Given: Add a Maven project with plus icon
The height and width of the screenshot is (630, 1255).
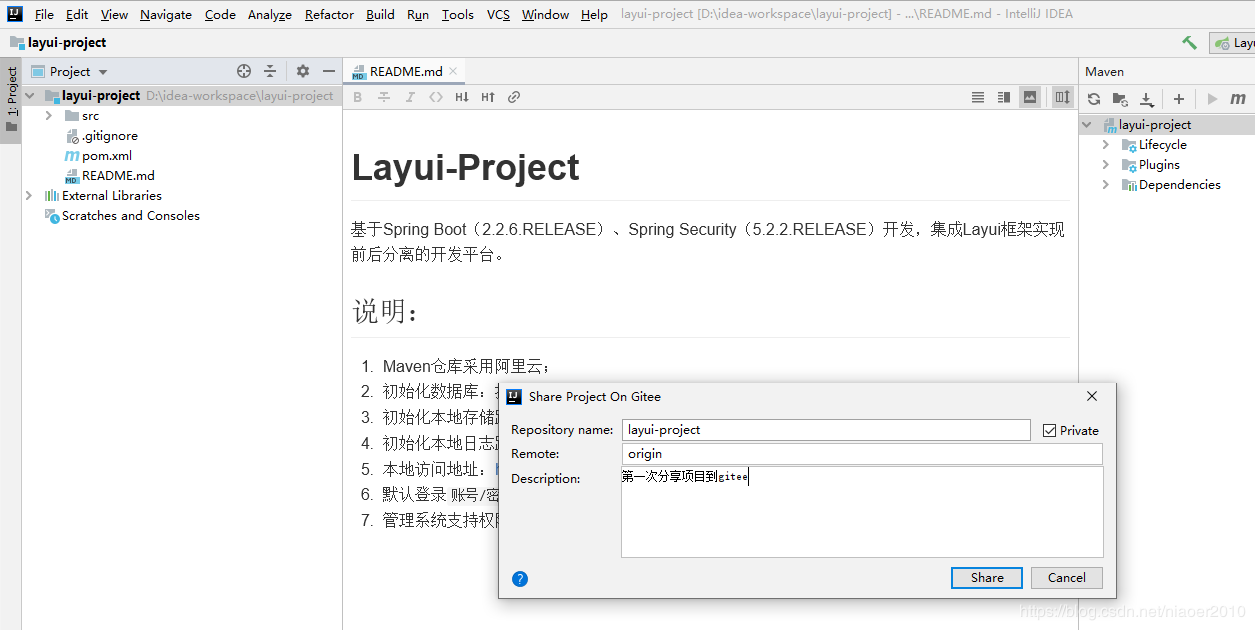Looking at the screenshot, I should point(1179,99).
